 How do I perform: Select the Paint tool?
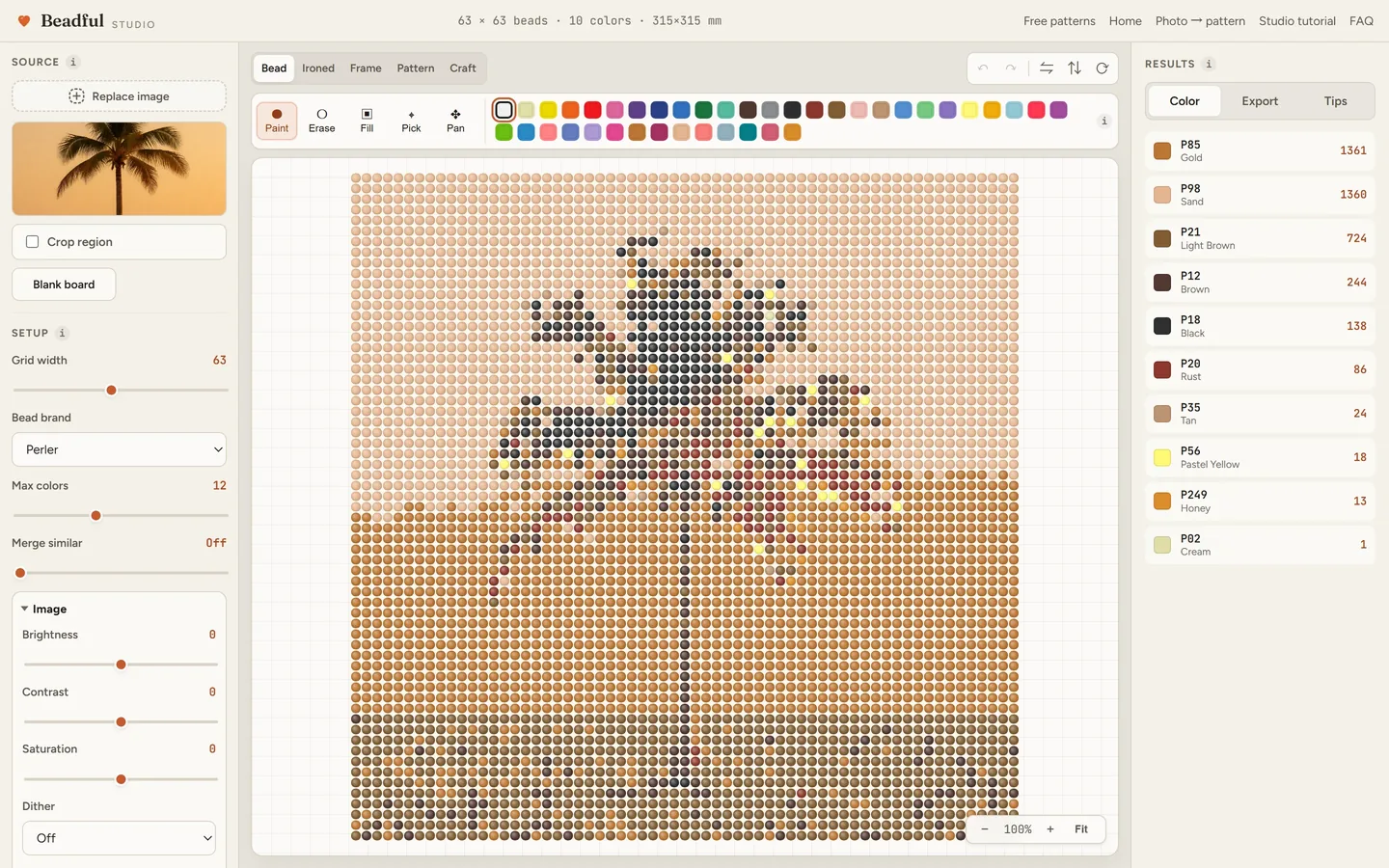pos(277,121)
